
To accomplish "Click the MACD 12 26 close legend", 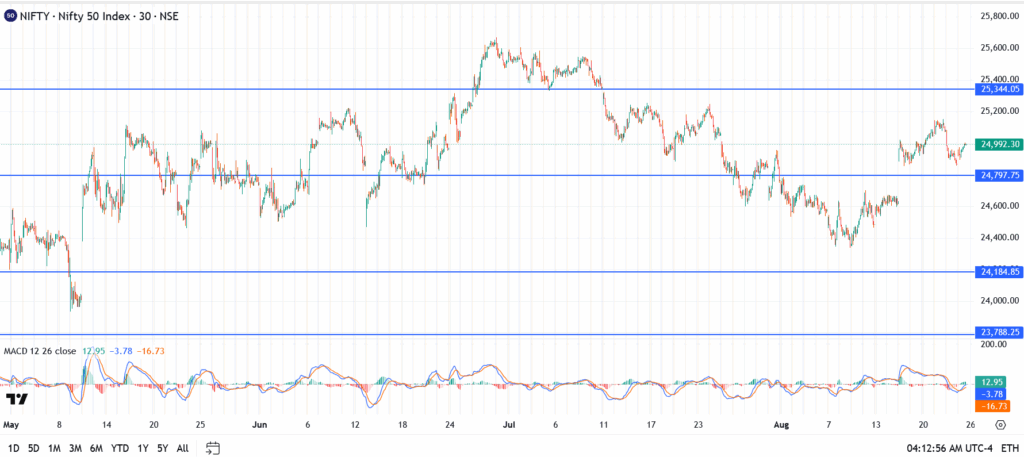I will 39,351.
